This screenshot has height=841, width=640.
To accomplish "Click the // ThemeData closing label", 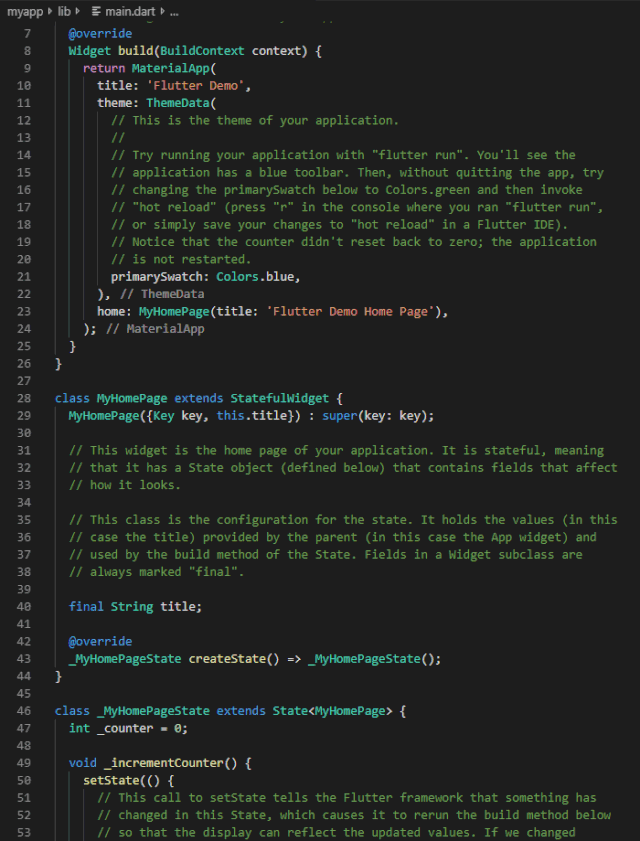I will [163, 294].
